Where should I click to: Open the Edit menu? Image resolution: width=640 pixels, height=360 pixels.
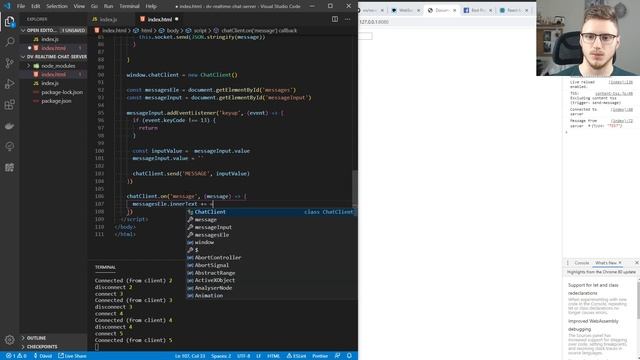(36, 6)
